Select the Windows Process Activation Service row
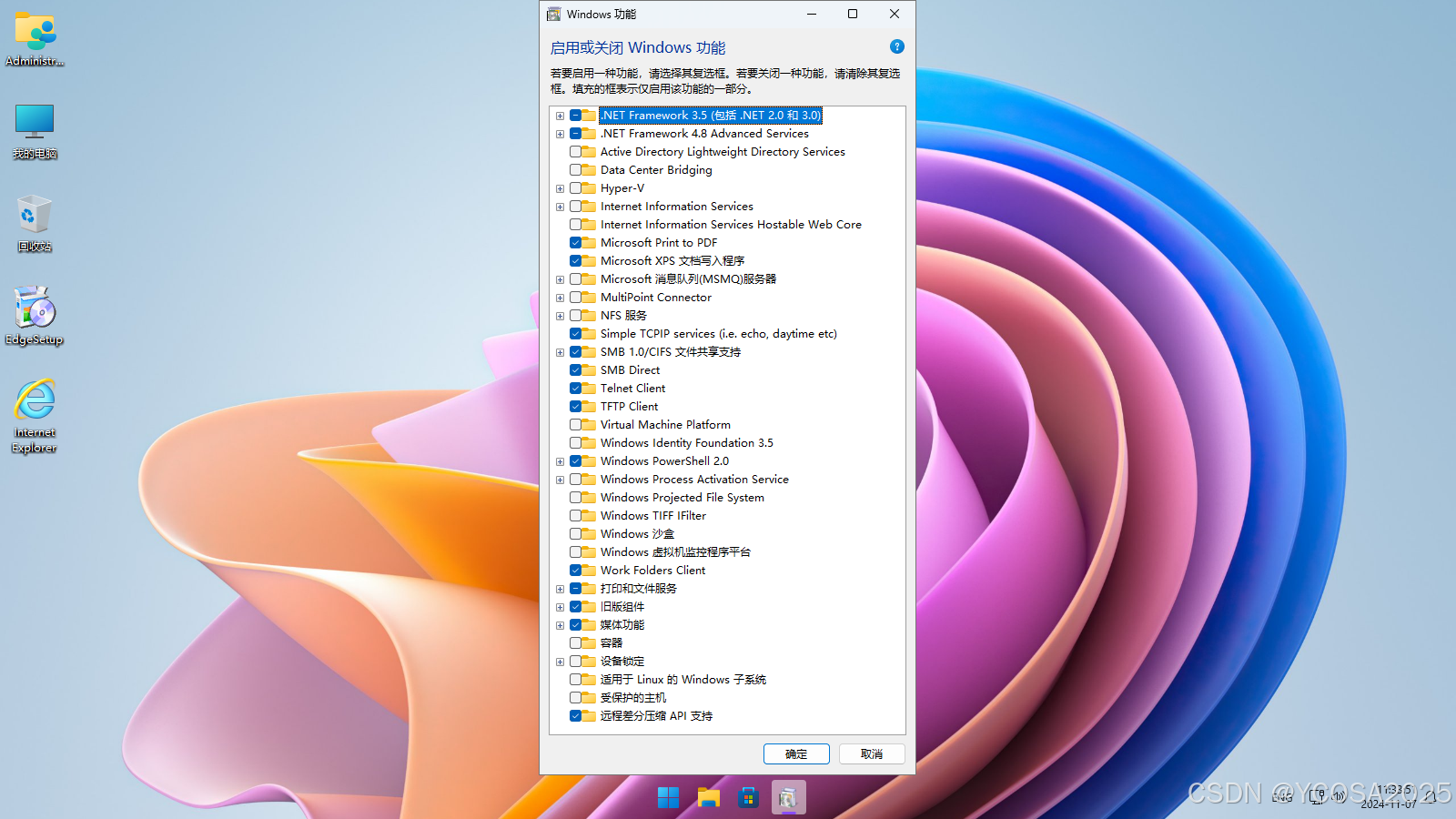 (694, 480)
